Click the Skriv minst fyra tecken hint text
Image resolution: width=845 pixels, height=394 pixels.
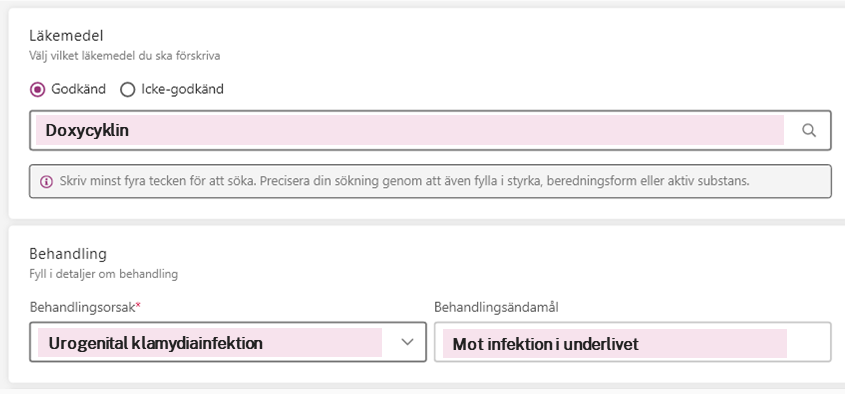click(x=404, y=181)
